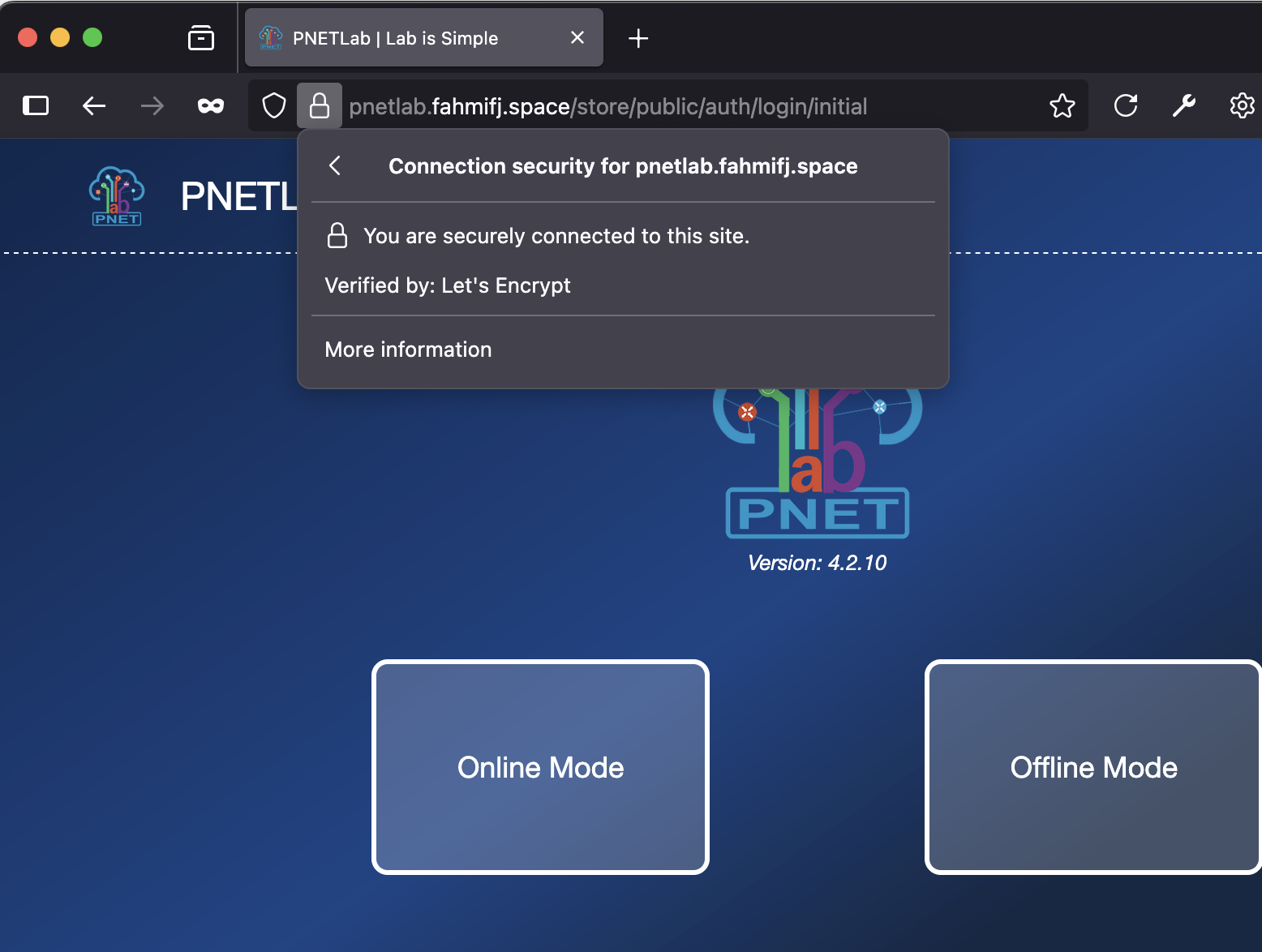Click the green macOS fullscreen button

[x=92, y=37]
